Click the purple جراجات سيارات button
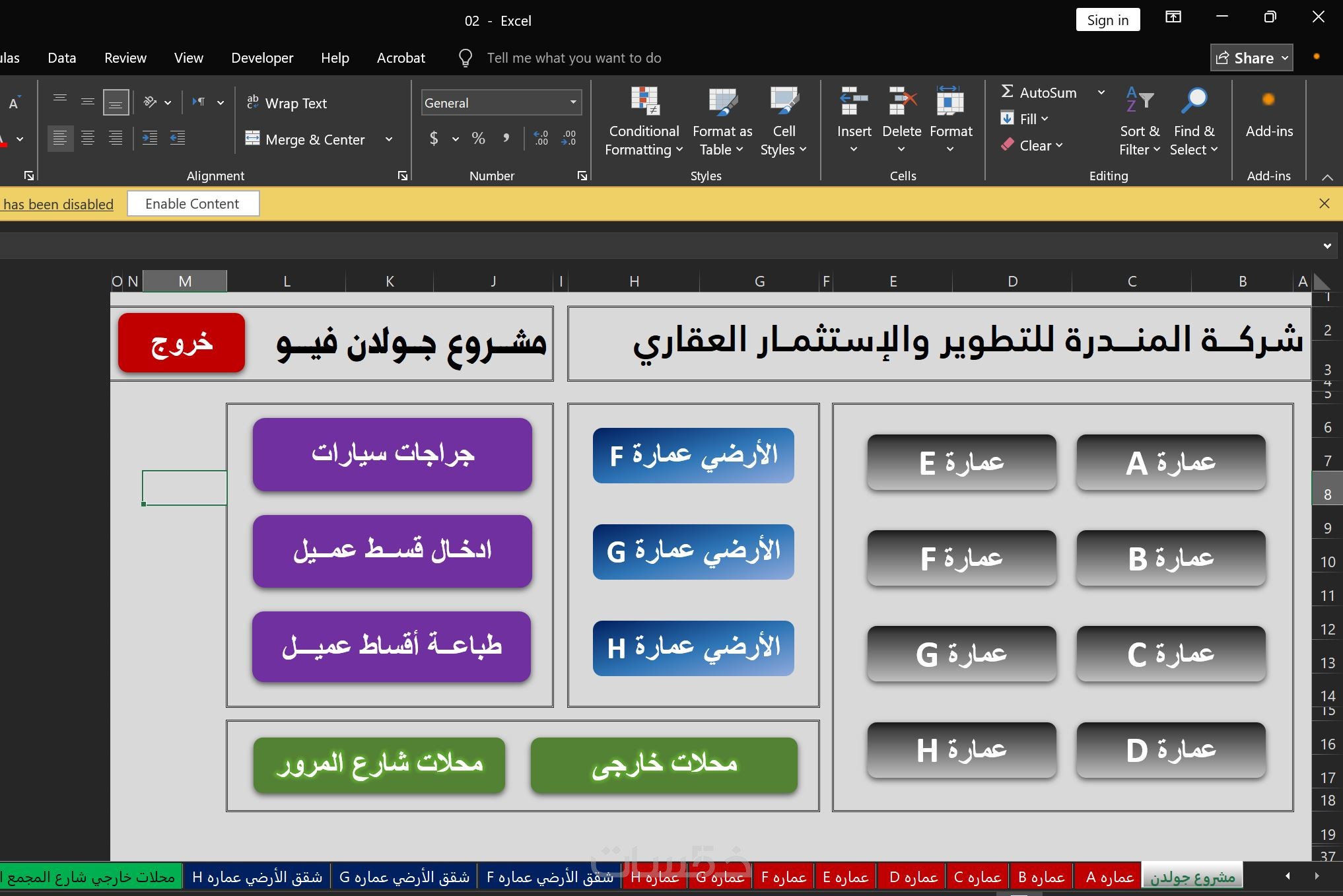This screenshot has height=896, width=1343. 392,454
